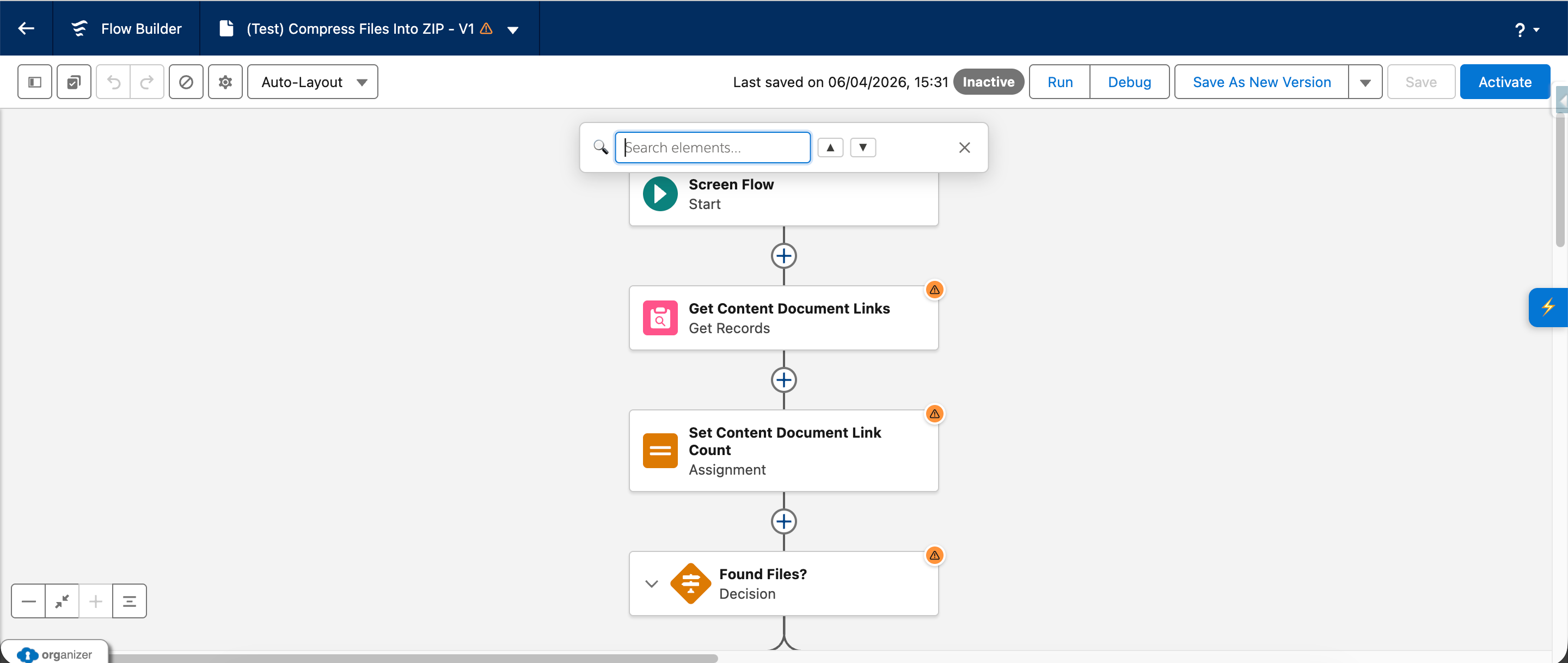Open the search magnifier icon in search bar
Viewport: 1568px width, 663px height.
[600, 148]
